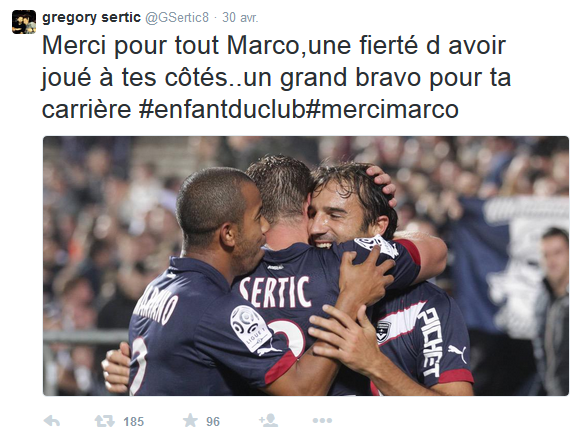
Task: Open the more options ellipsis icon
Action: 322,421
